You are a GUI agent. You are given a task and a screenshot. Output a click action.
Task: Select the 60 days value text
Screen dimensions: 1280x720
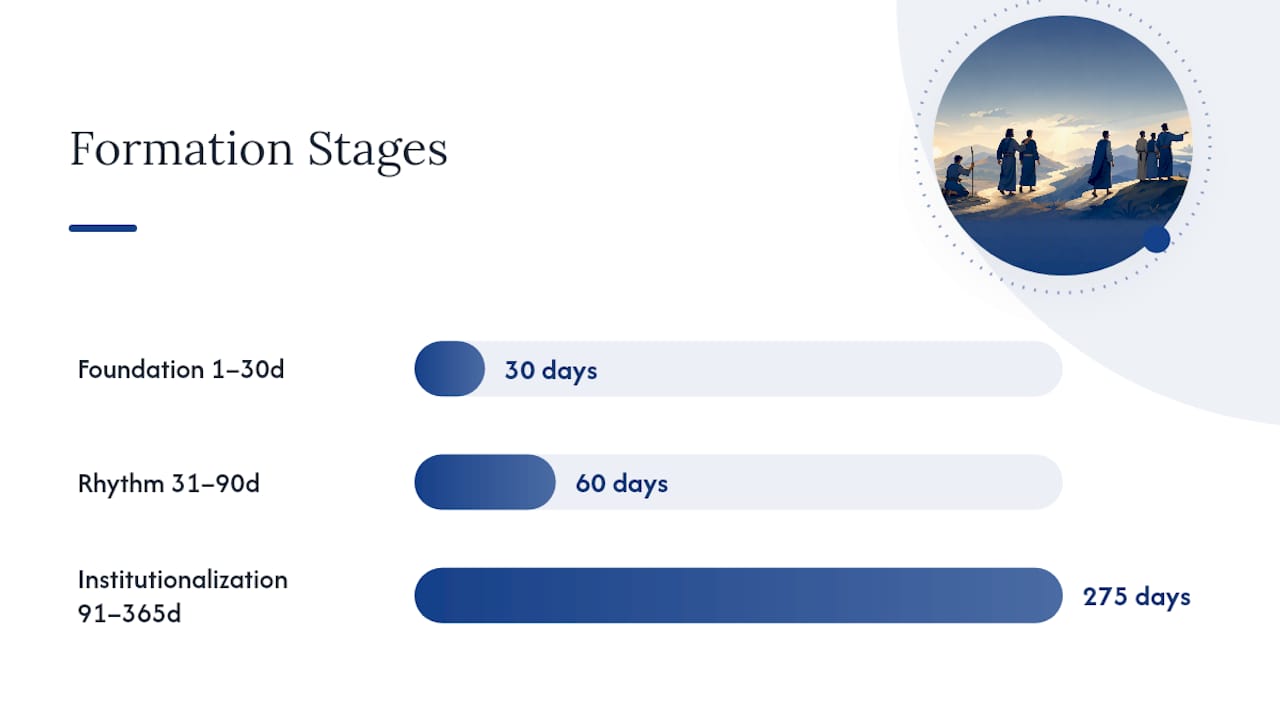click(x=621, y=484)
